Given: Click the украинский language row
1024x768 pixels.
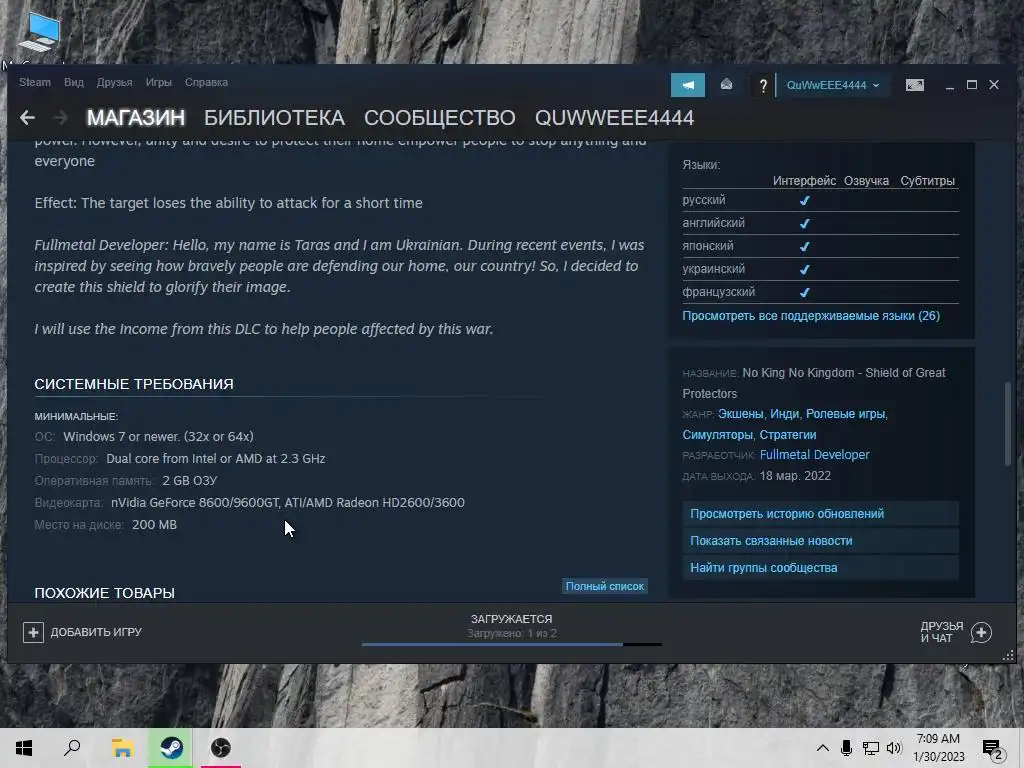Looking at the screenshot, I should tap(820, 269).
